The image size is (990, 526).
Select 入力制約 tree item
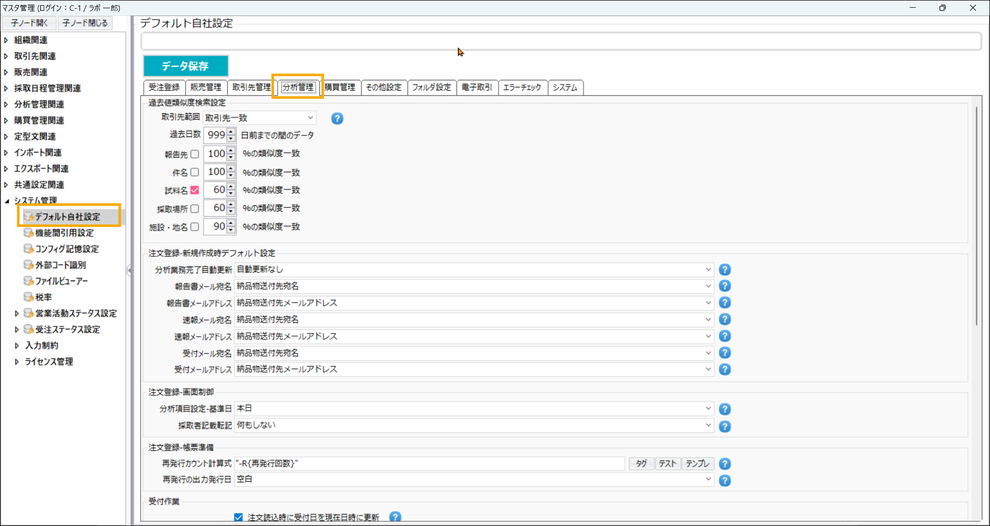click(x=42, y=345)
